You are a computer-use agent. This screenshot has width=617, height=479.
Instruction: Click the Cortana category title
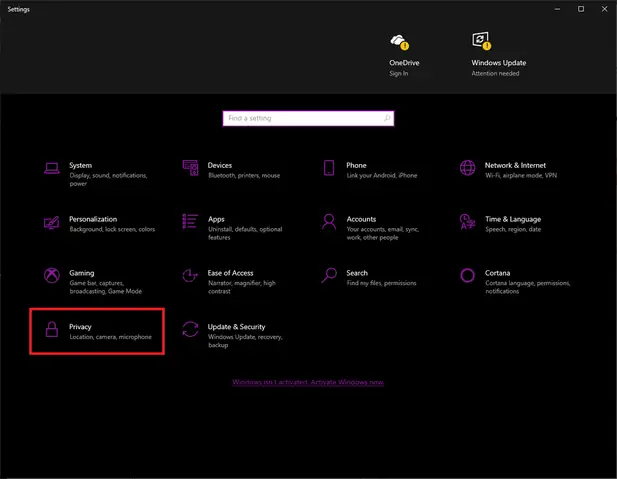click(497, 273)
